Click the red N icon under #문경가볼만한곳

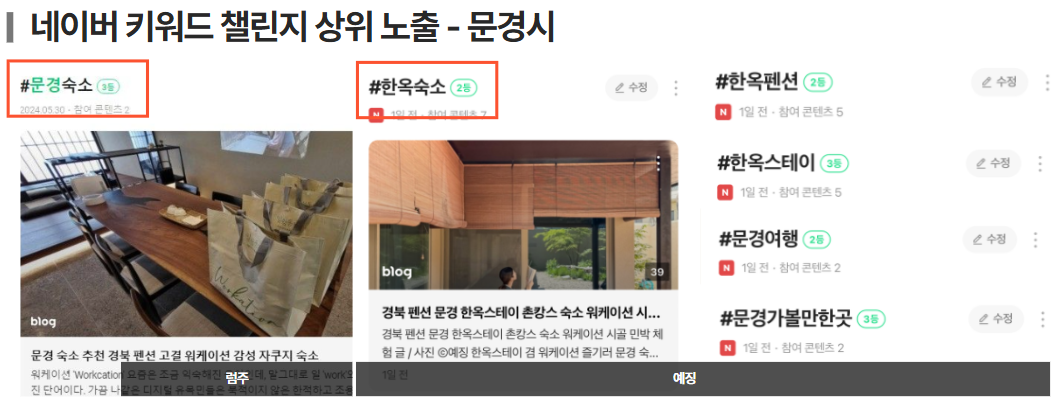click(x=727, y=347)
